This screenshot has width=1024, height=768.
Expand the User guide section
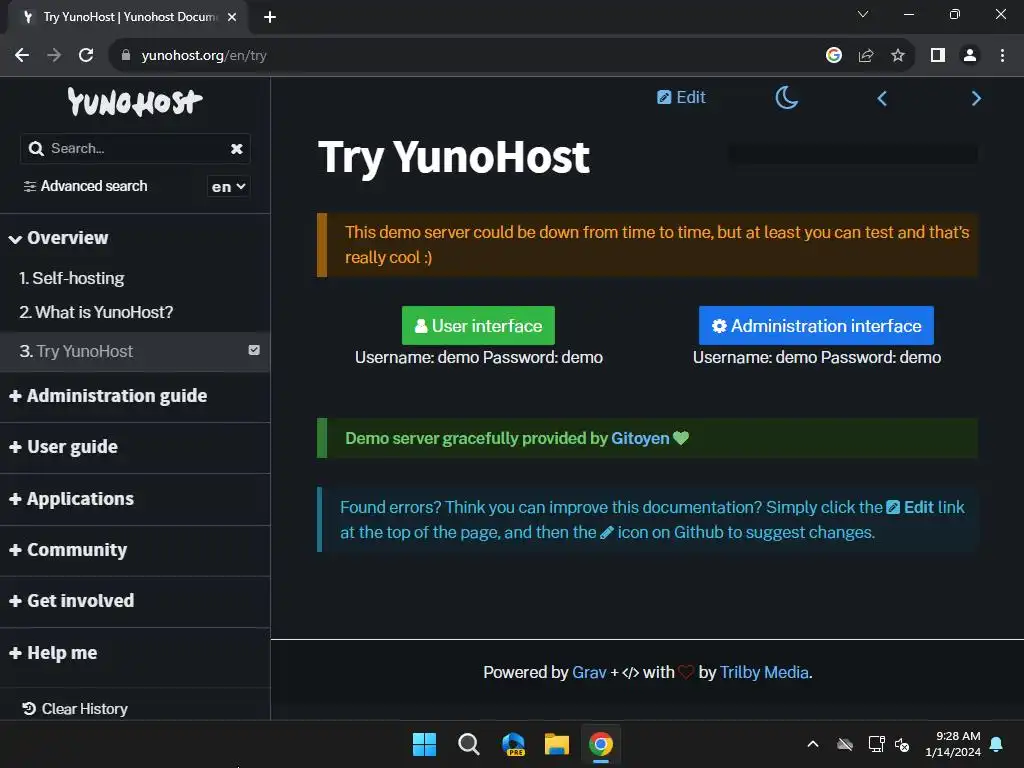(63, 447)
